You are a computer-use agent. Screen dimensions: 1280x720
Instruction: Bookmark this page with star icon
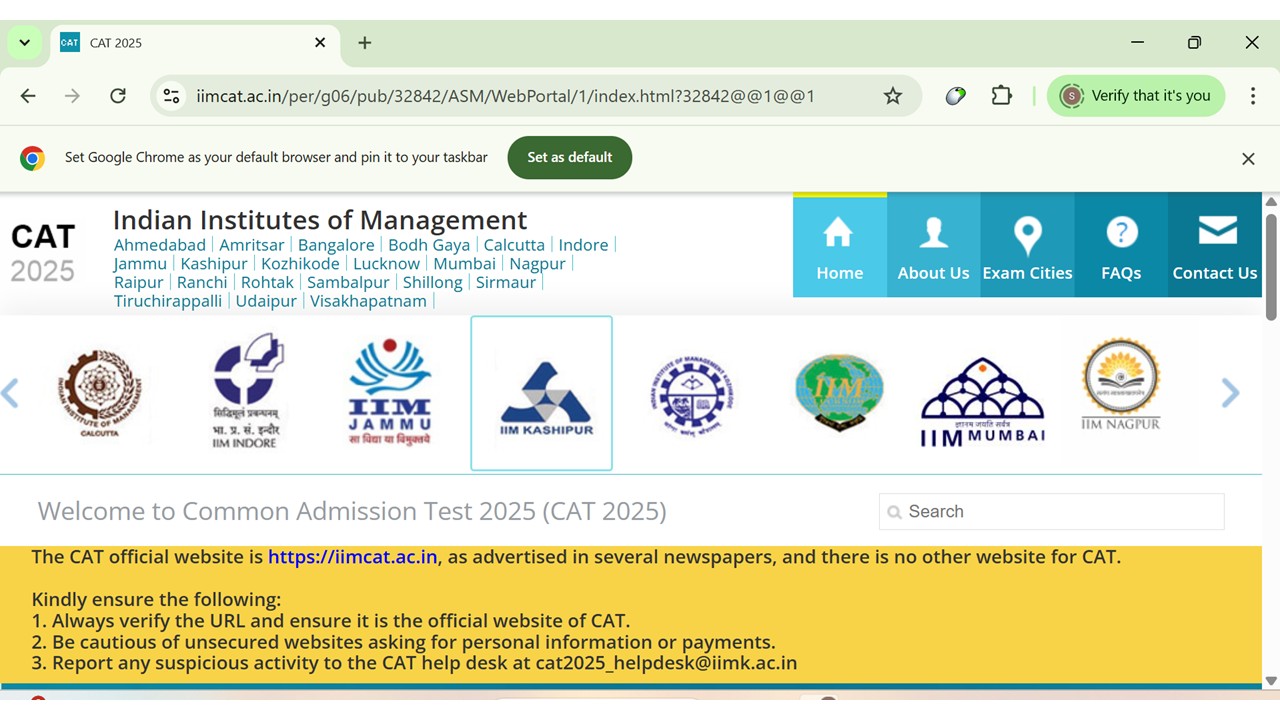(x=893, y=96)
